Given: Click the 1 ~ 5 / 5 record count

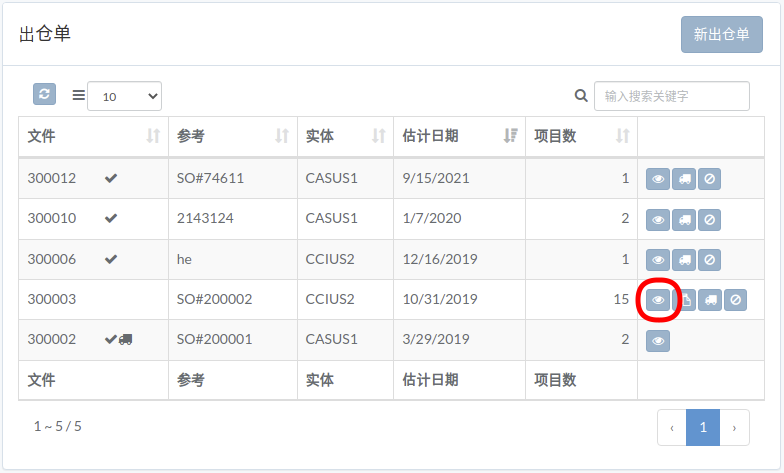Looking at the screenshot, I should (58, 426).
